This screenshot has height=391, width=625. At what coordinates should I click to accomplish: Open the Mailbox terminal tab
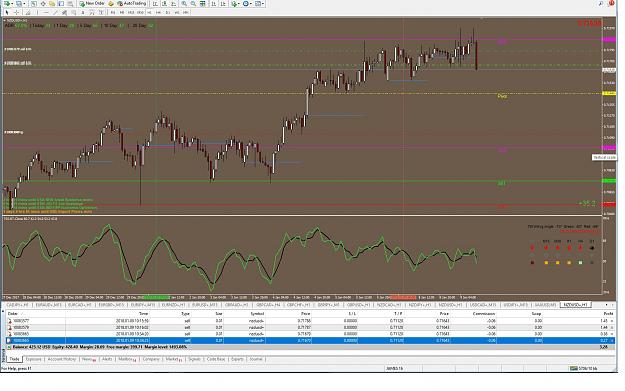pos(127,359)
